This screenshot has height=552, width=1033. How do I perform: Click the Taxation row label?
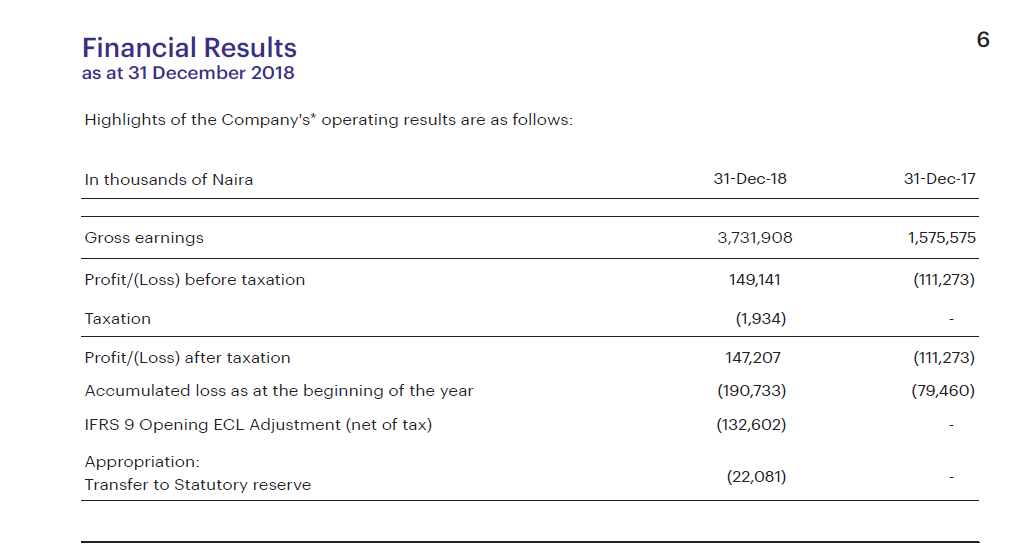[118, 319]
